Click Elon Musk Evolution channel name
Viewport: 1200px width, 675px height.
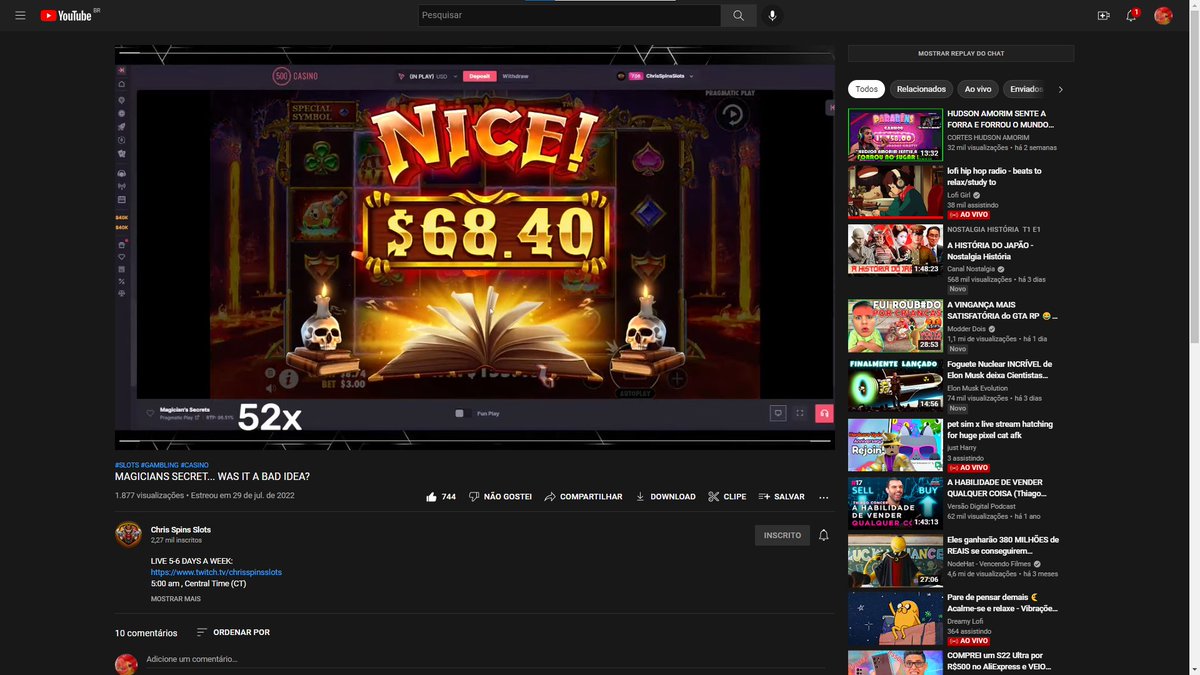pyautogui.click(x=978, y=388)
